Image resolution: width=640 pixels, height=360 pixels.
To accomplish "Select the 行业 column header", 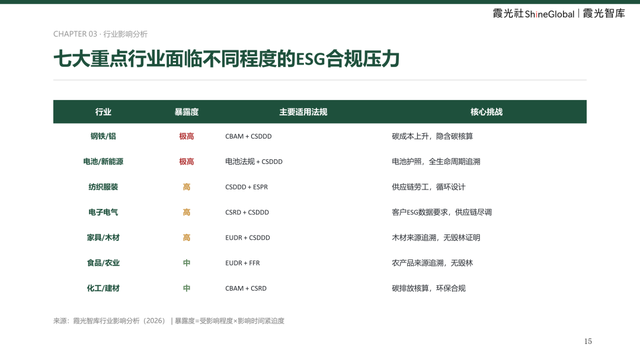I will click(103, 112).
